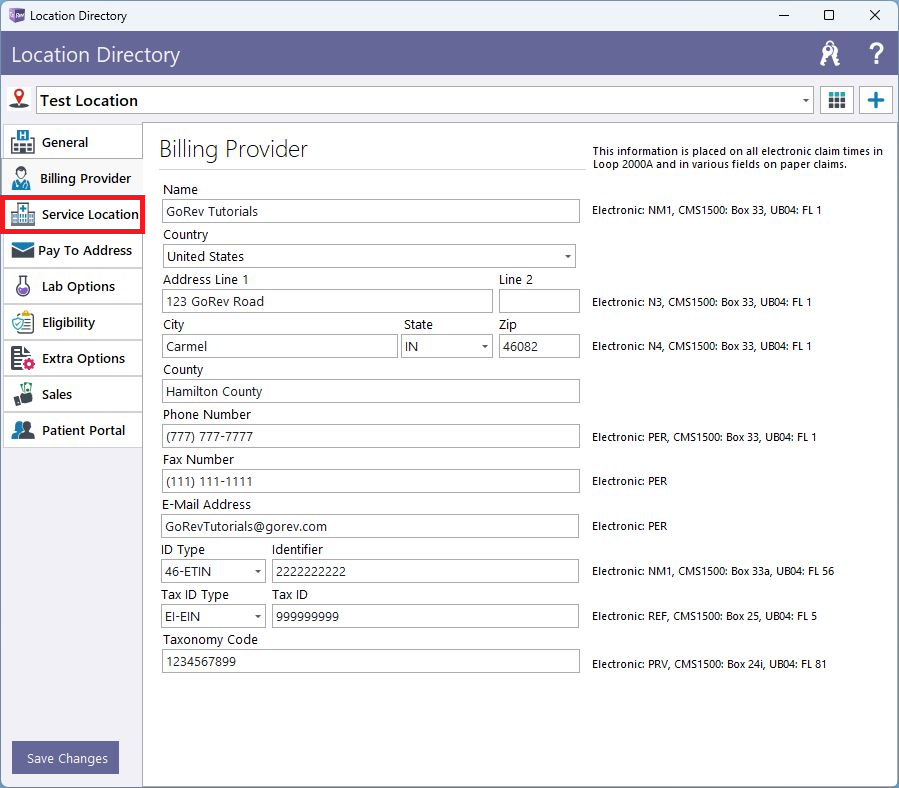Close the Location Directory window

[x=874, y=15]
